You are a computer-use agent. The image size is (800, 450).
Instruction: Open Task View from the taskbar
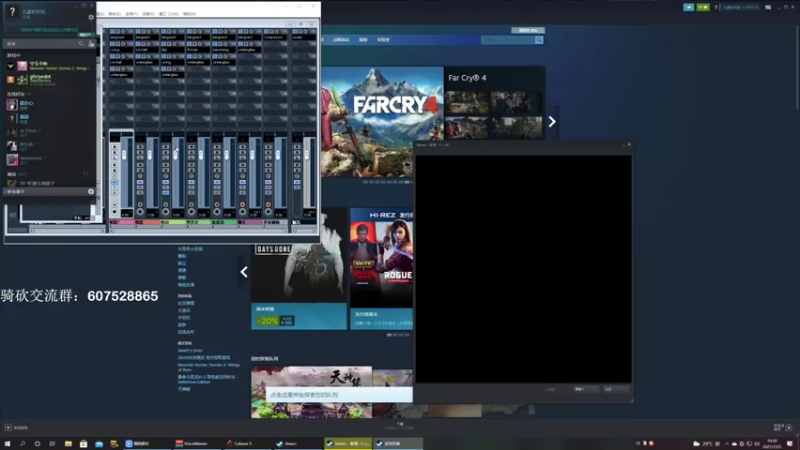pyautogui.click(x=52, y=444)
